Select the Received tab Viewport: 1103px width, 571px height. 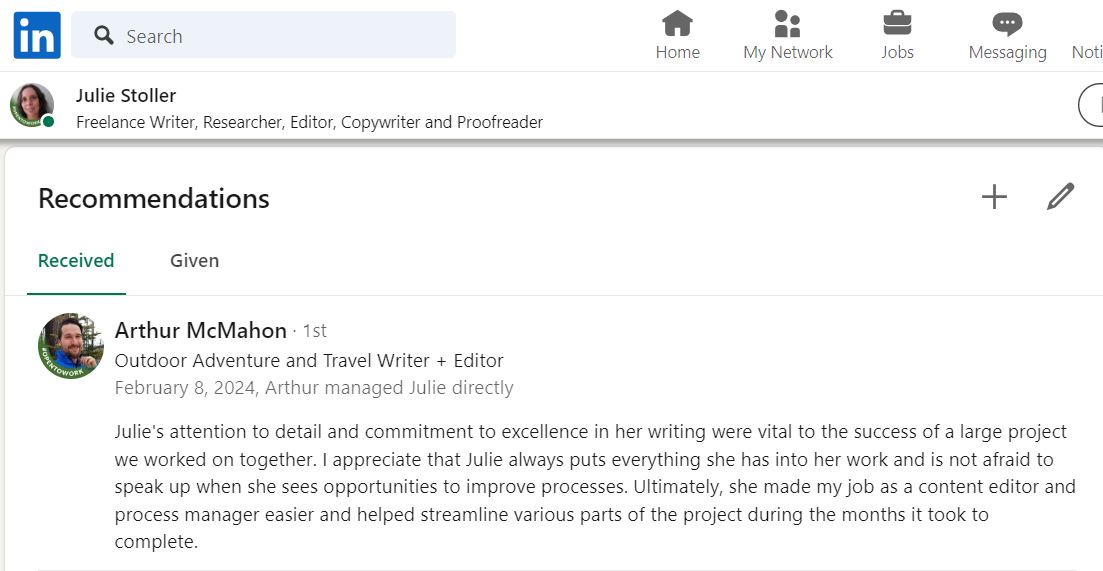click(x=76, y=261)
